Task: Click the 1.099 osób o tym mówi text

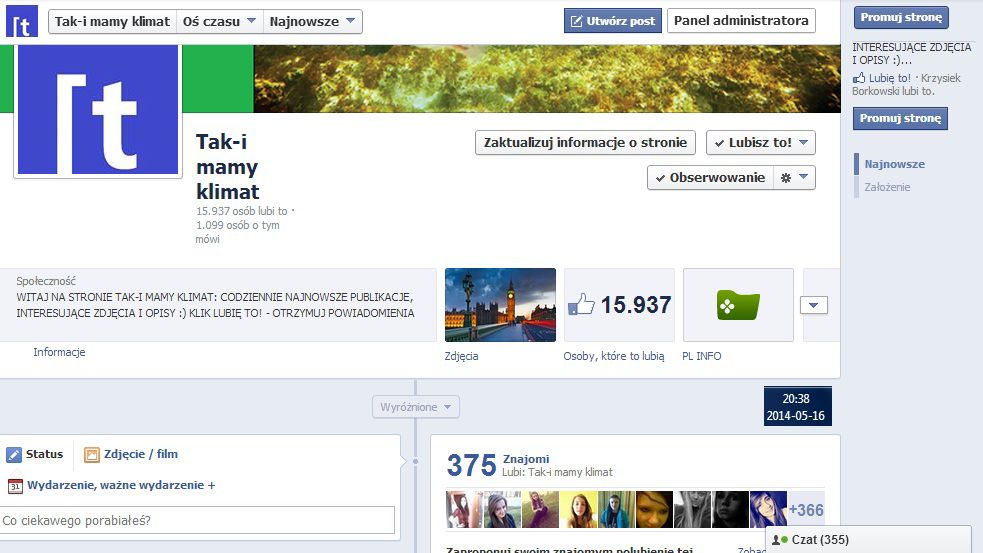Action: (x=238, y=232)
